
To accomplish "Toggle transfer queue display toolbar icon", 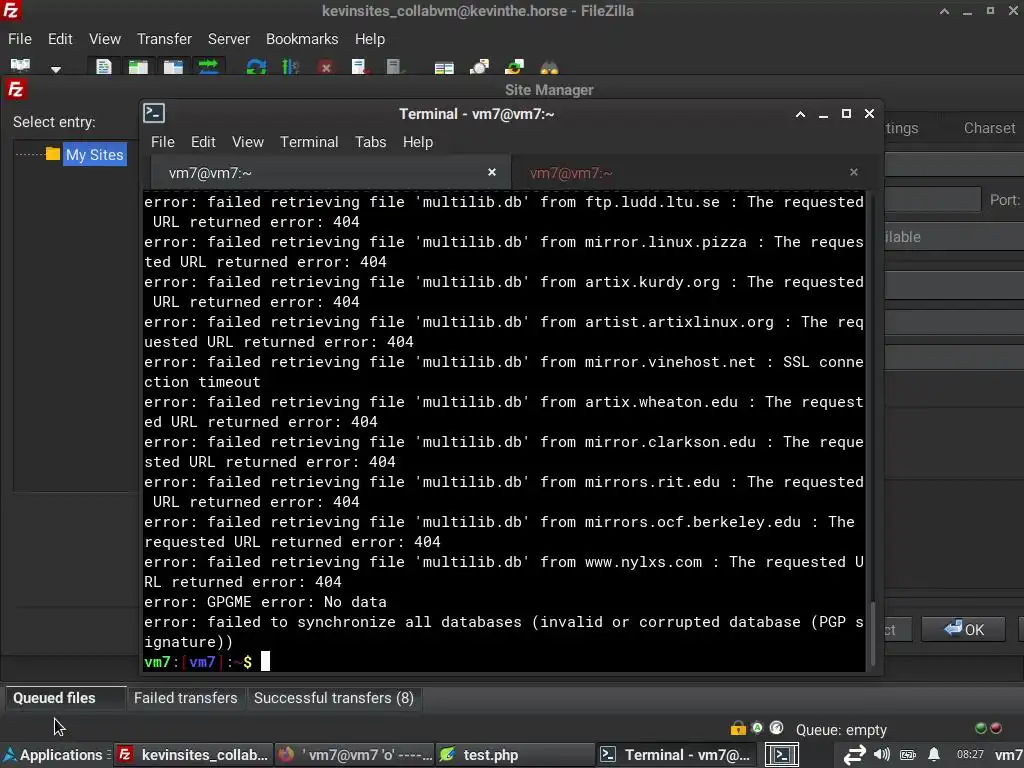I will click(x=208, y=67).
